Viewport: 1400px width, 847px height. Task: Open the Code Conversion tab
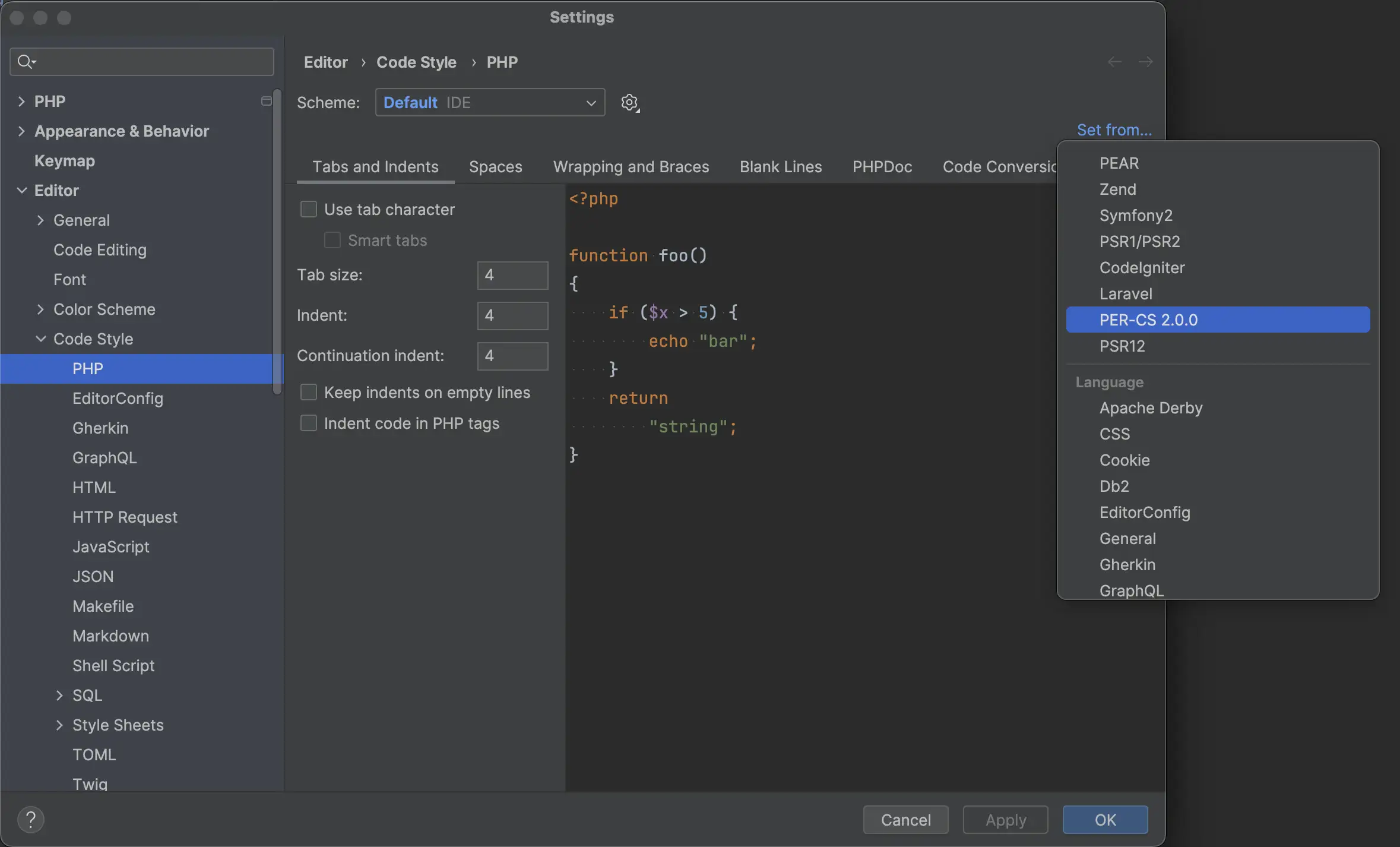click(x=999, y=166)
